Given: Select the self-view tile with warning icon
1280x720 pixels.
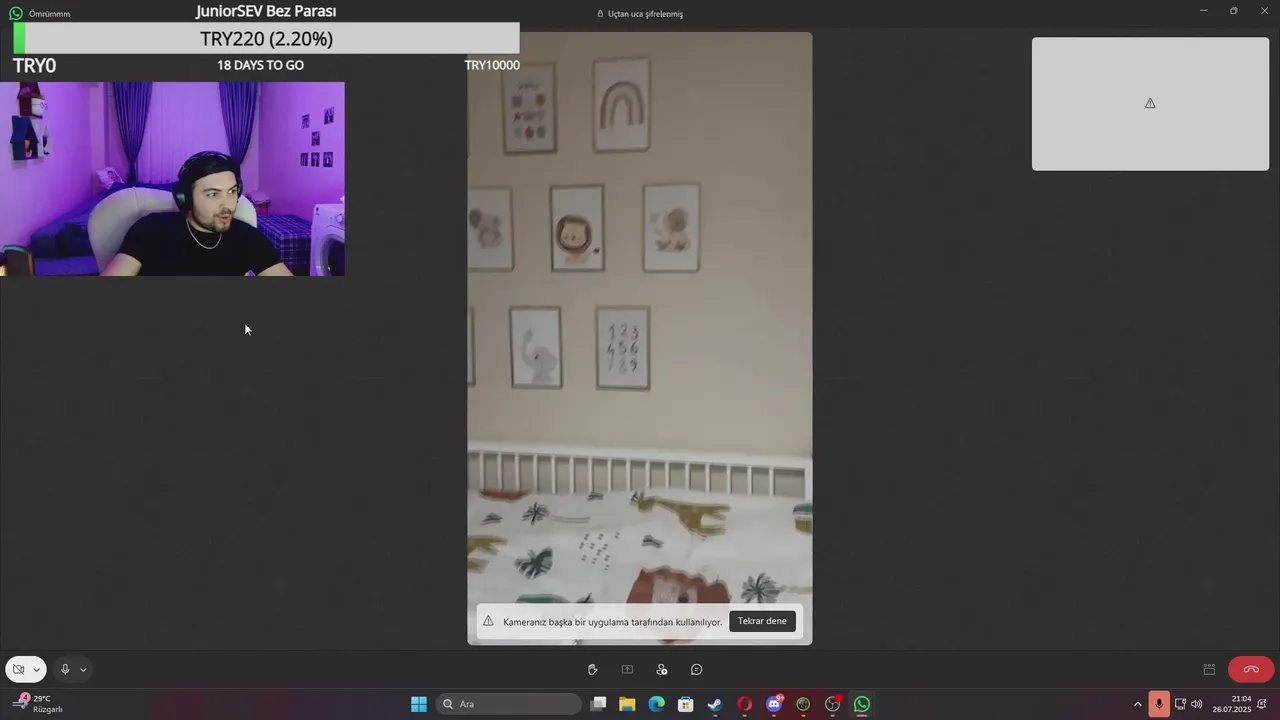Looking at the screenshot, I should [1150, 104].
